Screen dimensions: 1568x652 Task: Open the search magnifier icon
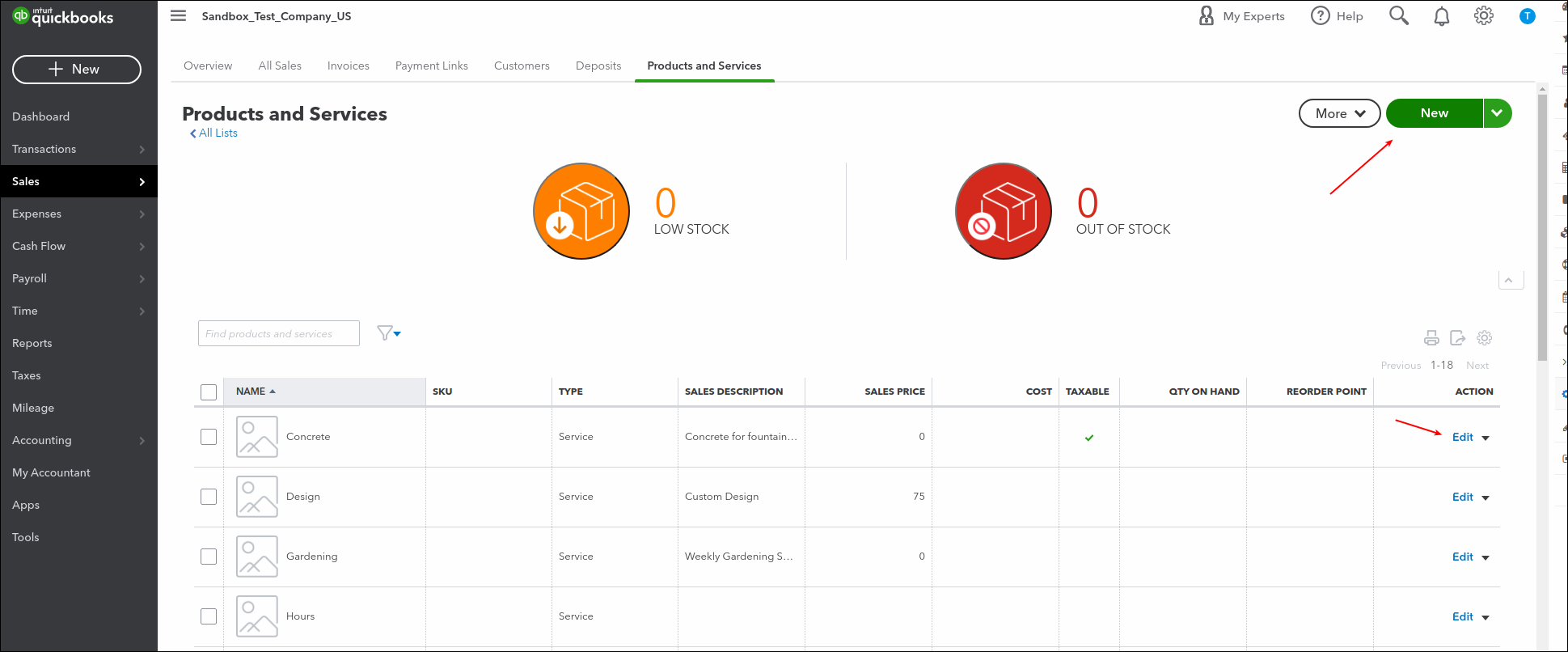pyautogui.click(x=1399, y=15)
